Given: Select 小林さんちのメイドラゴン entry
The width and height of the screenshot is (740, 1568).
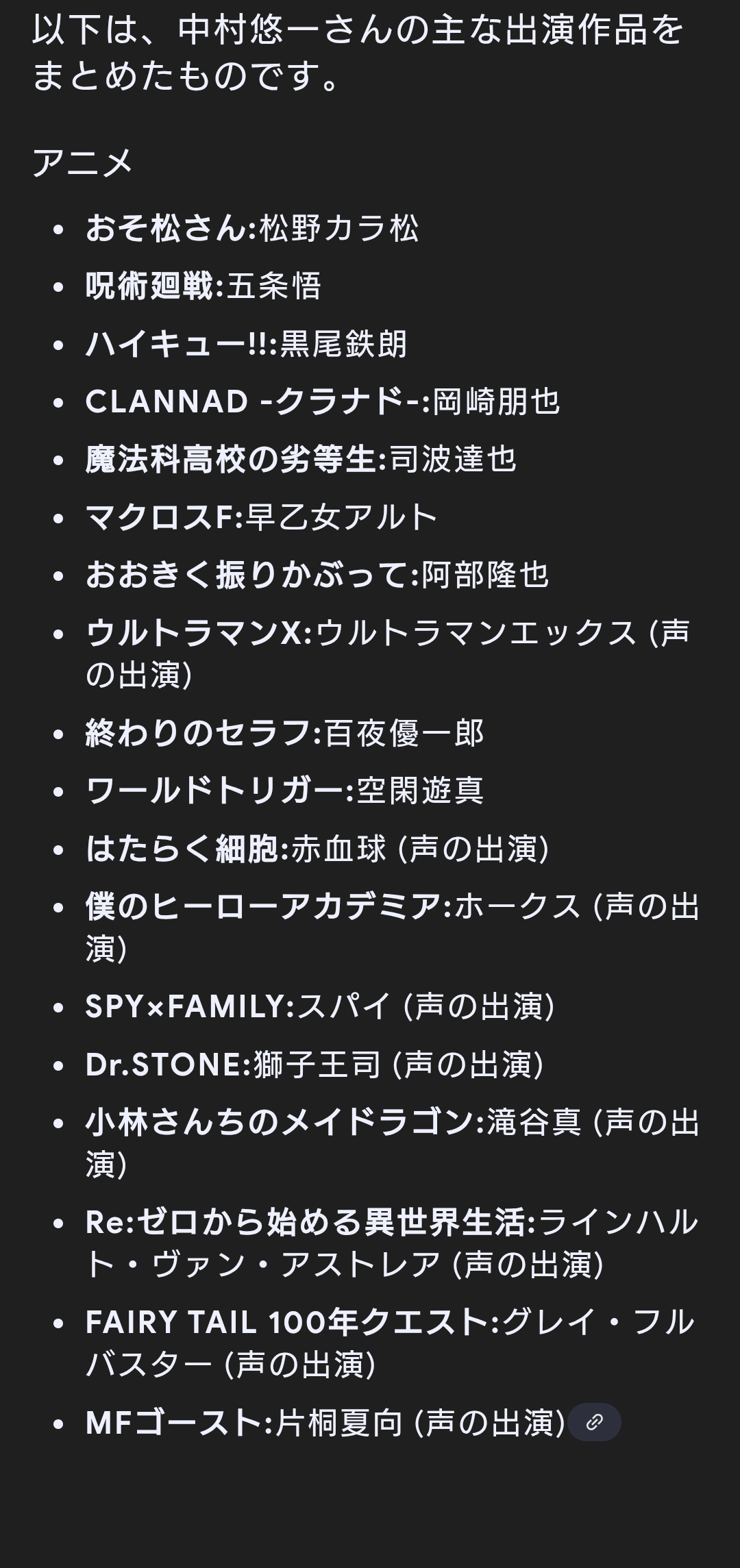Looking at the screenshot, I should tap(392, 1143).
